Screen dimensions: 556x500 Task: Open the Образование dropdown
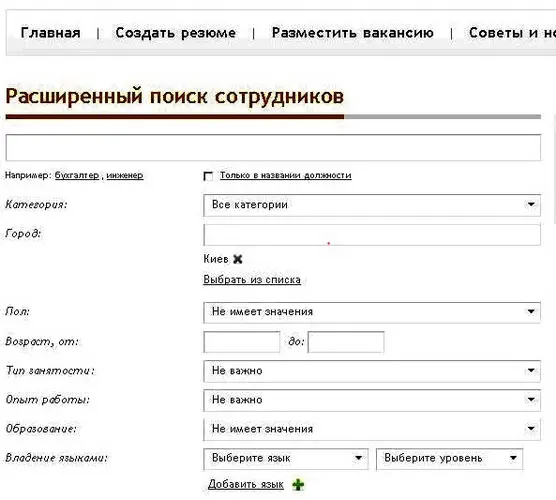372,429
